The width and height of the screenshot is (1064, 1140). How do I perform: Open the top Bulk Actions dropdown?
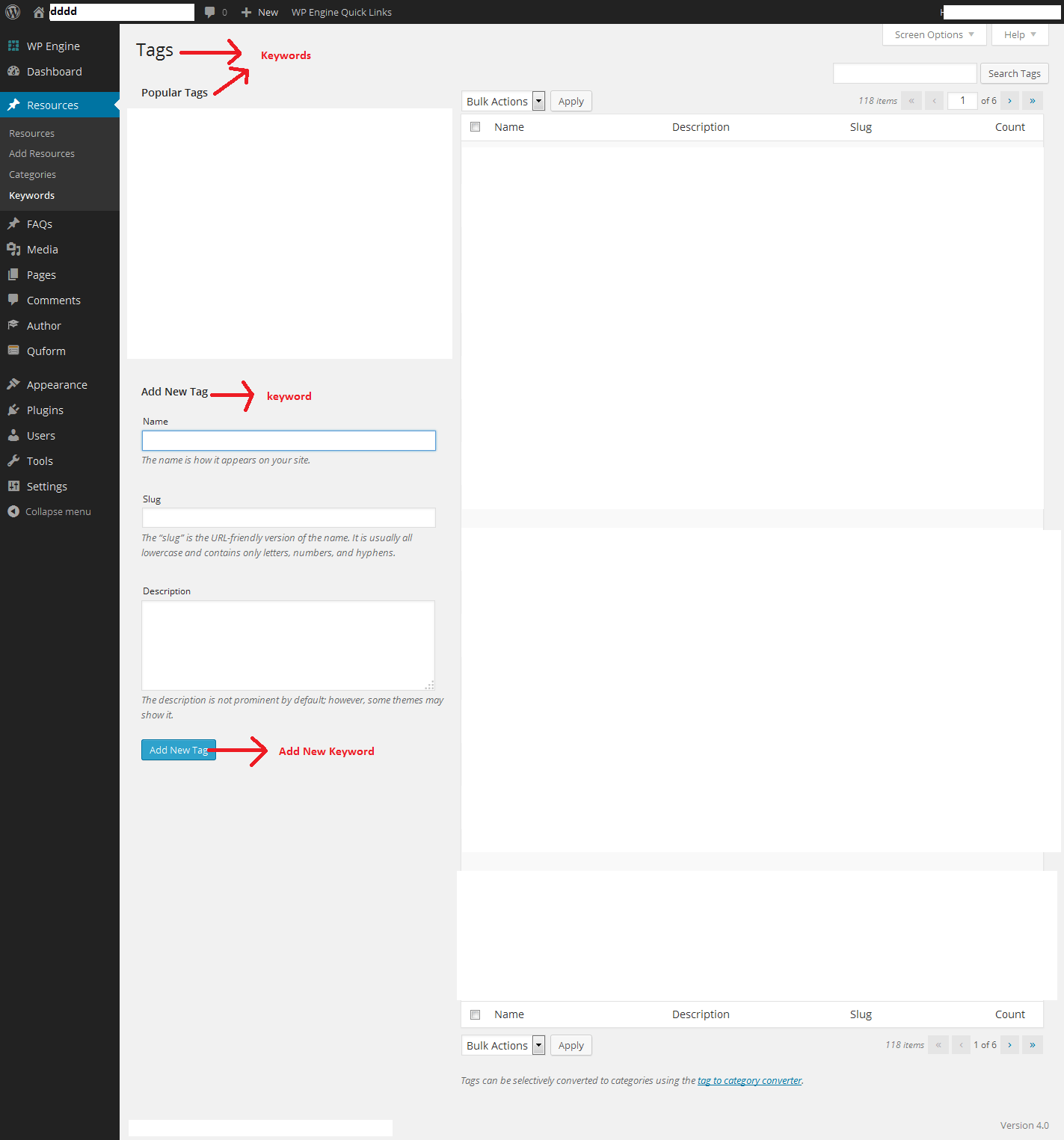pyautogui.click(x=503, y=102)
